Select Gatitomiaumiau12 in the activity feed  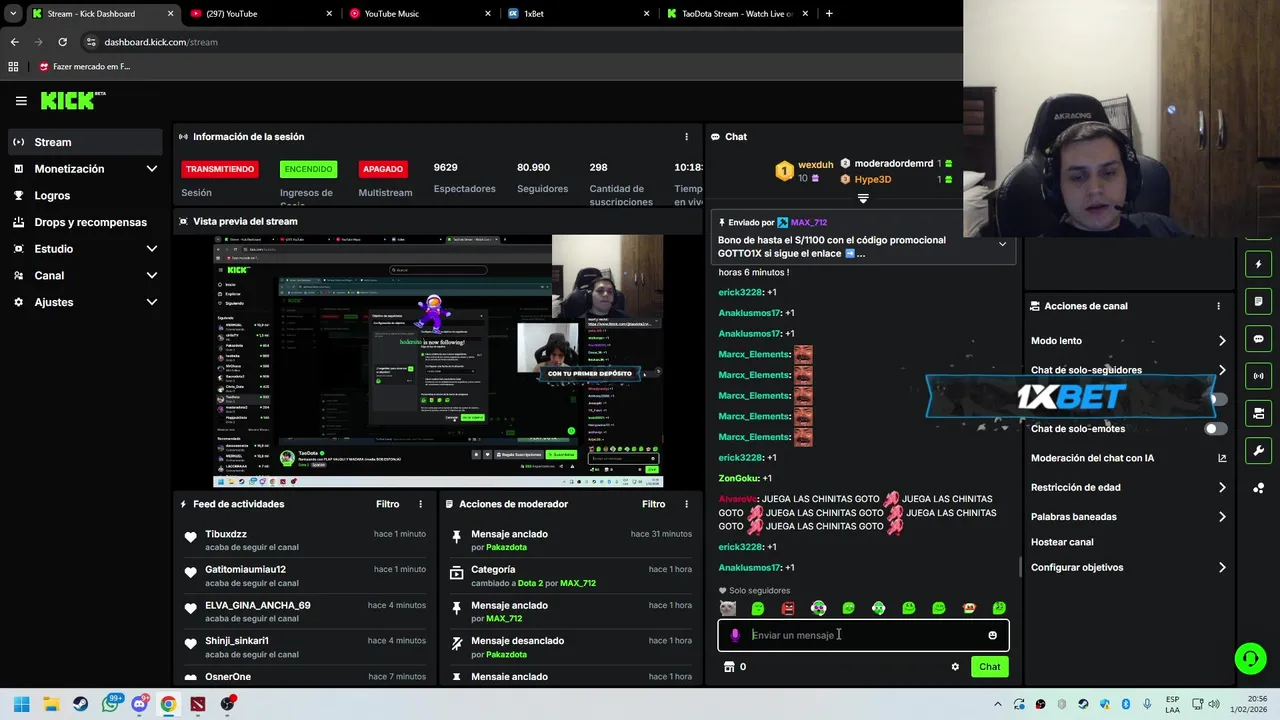click(245, 570)
